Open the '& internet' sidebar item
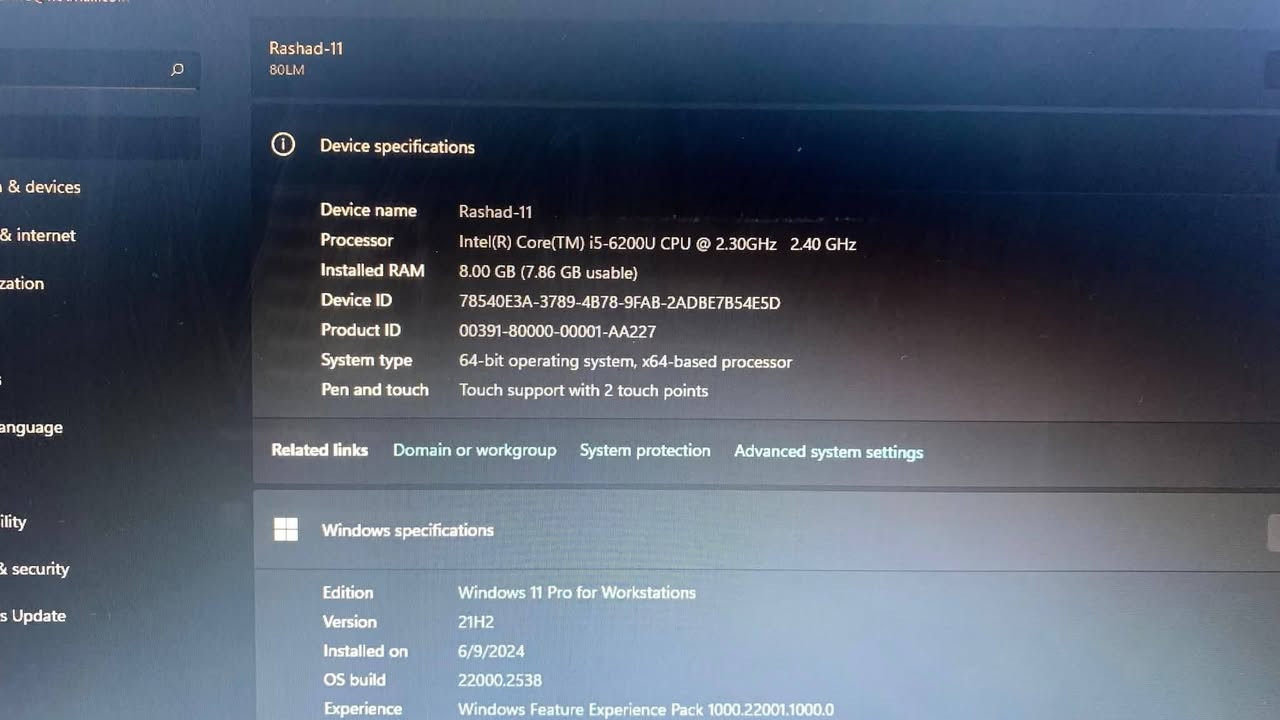Screen dimensions: 1280x720 [x=38, y=235]
